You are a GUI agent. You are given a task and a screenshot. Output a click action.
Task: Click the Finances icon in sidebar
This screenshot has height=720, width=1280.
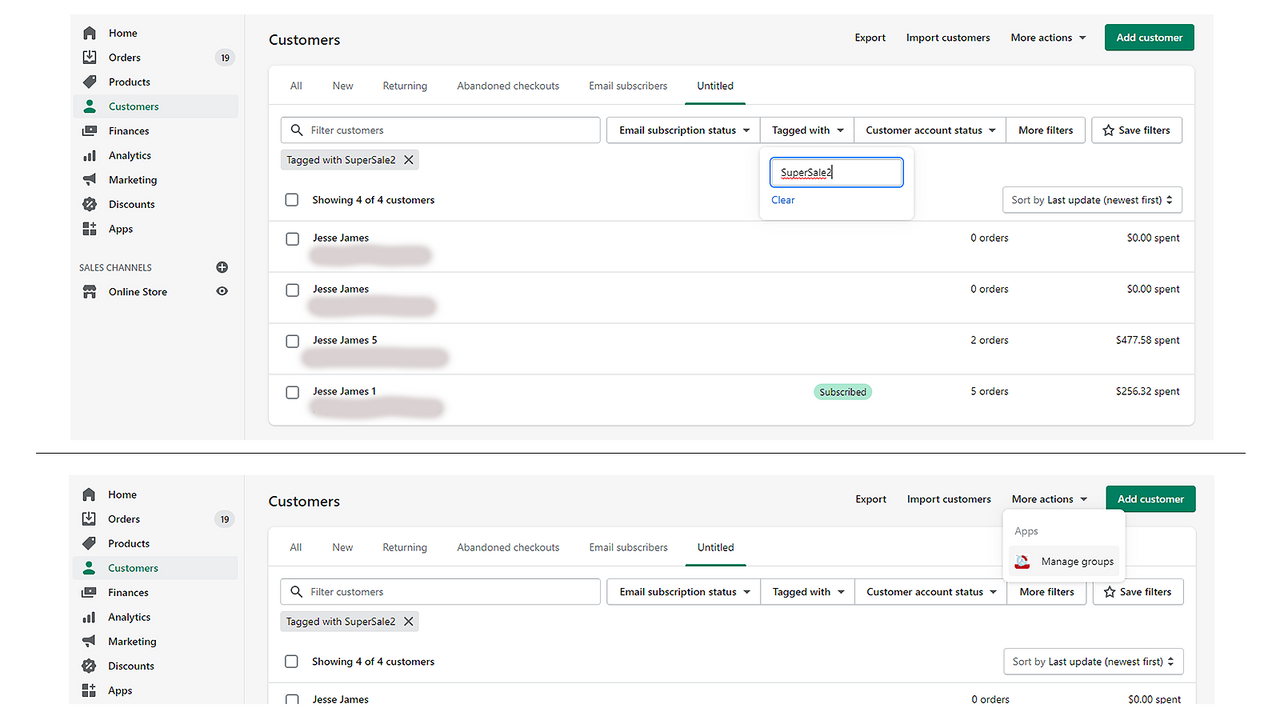coord(89,130)
